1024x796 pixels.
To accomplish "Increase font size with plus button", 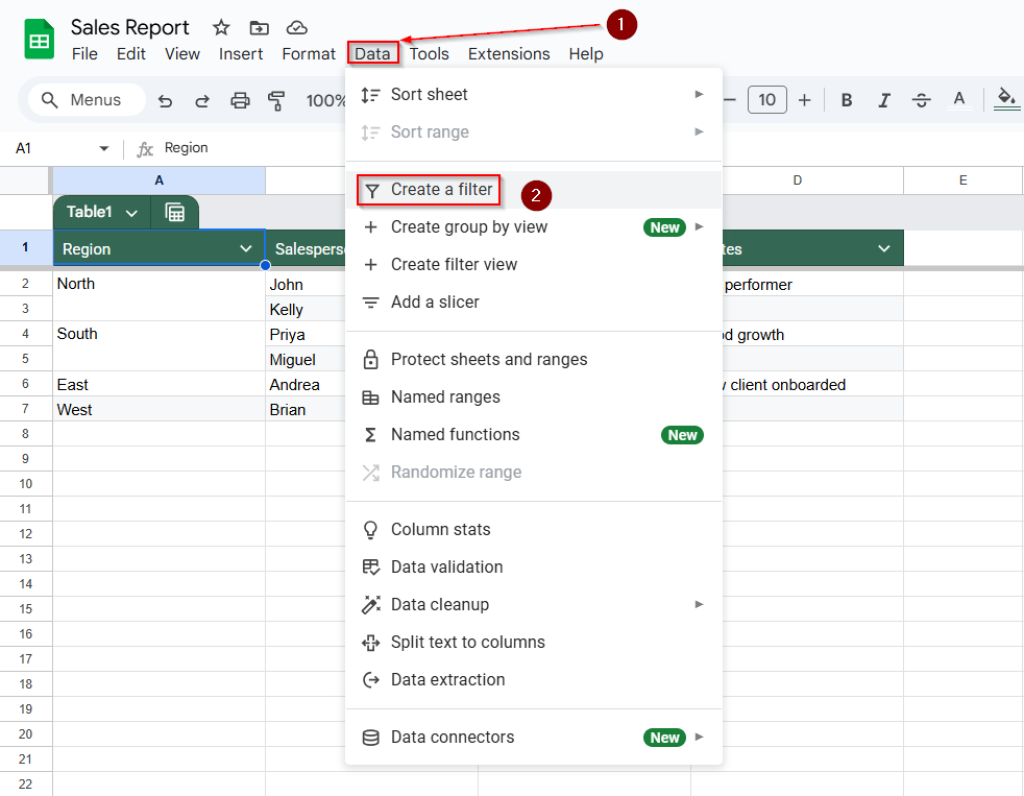I will tap(803, 100).
